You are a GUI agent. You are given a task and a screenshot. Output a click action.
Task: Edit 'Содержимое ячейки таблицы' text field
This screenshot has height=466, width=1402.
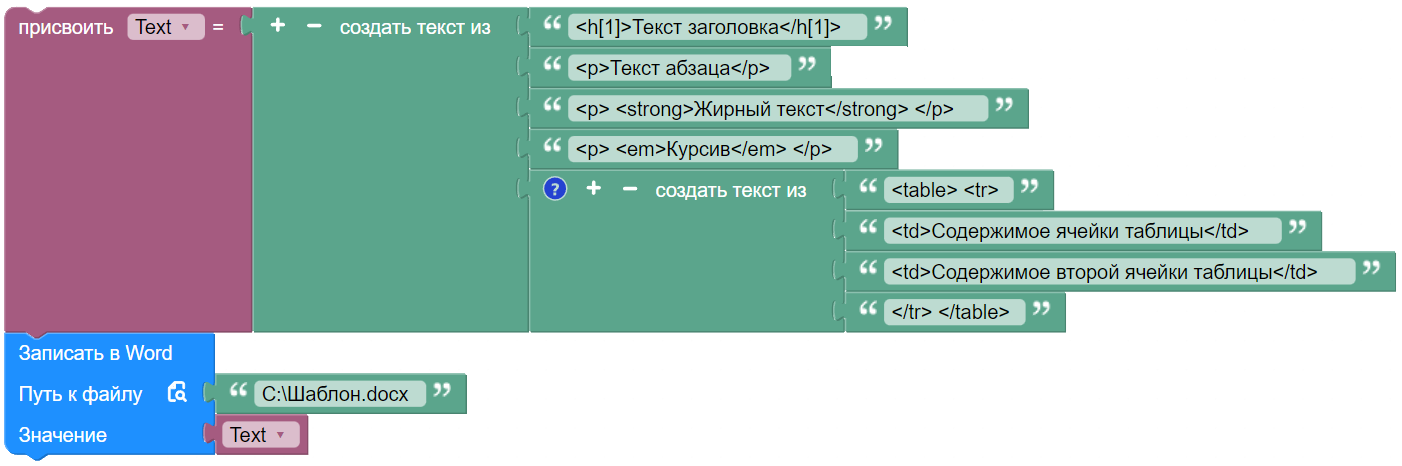click(1081, 231)
